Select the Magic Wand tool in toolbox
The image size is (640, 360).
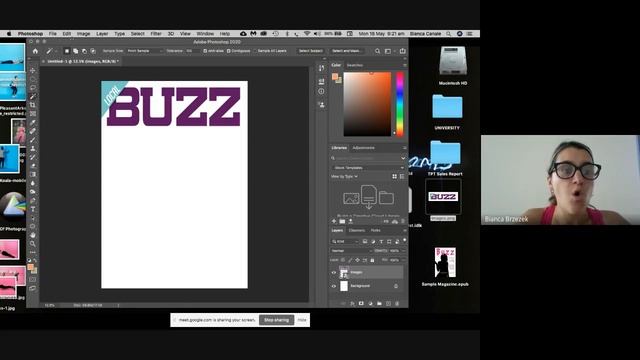33,96
